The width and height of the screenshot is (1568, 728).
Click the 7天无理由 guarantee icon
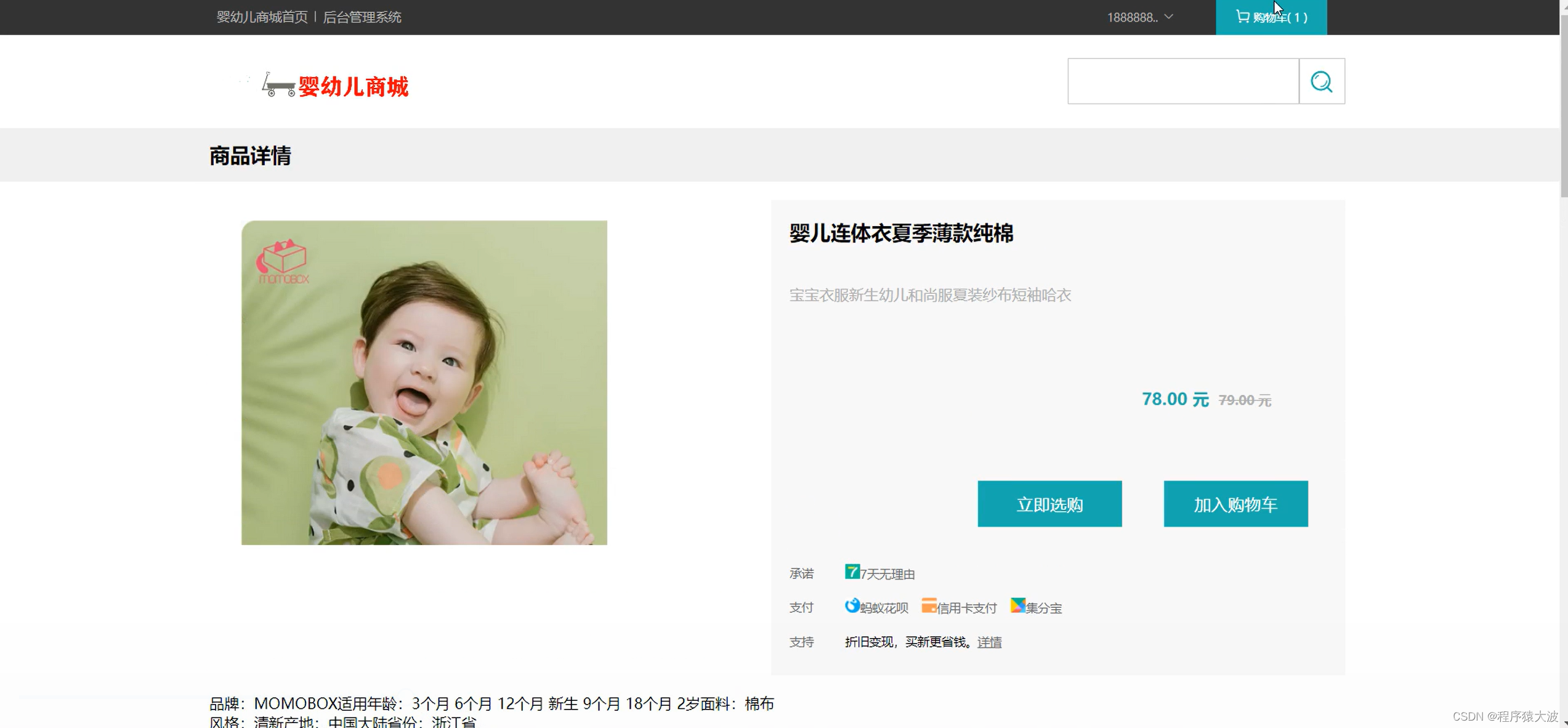click(x=852, y=572)
